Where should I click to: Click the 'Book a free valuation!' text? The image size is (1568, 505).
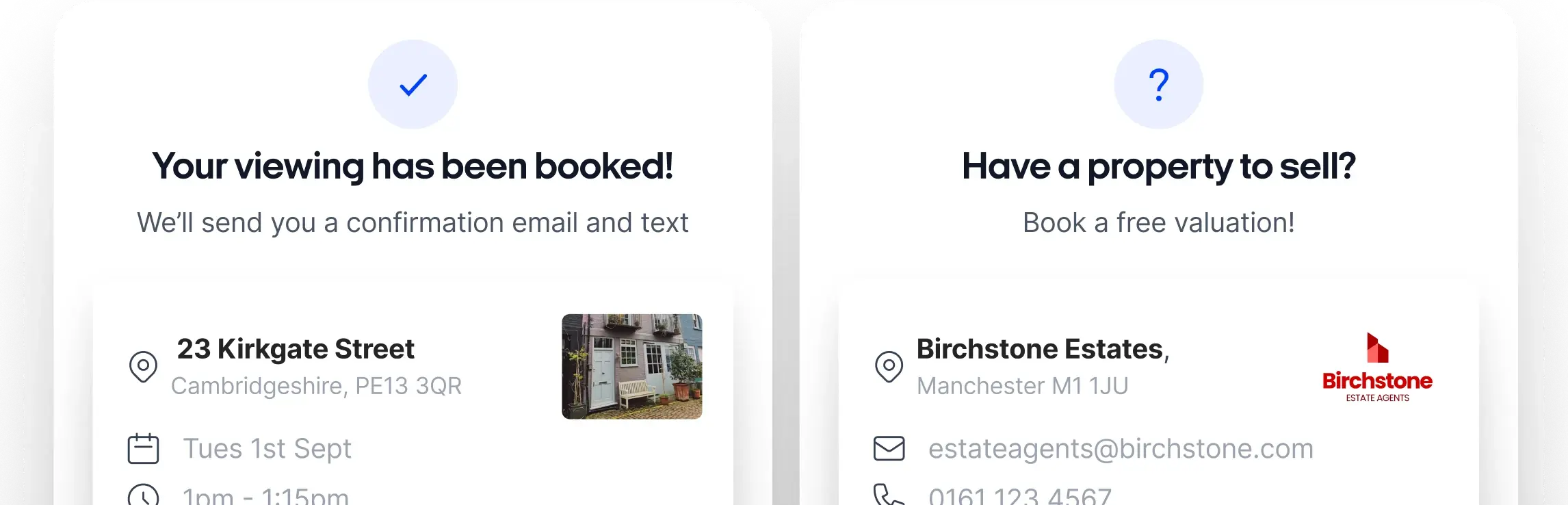[1158, 222]
